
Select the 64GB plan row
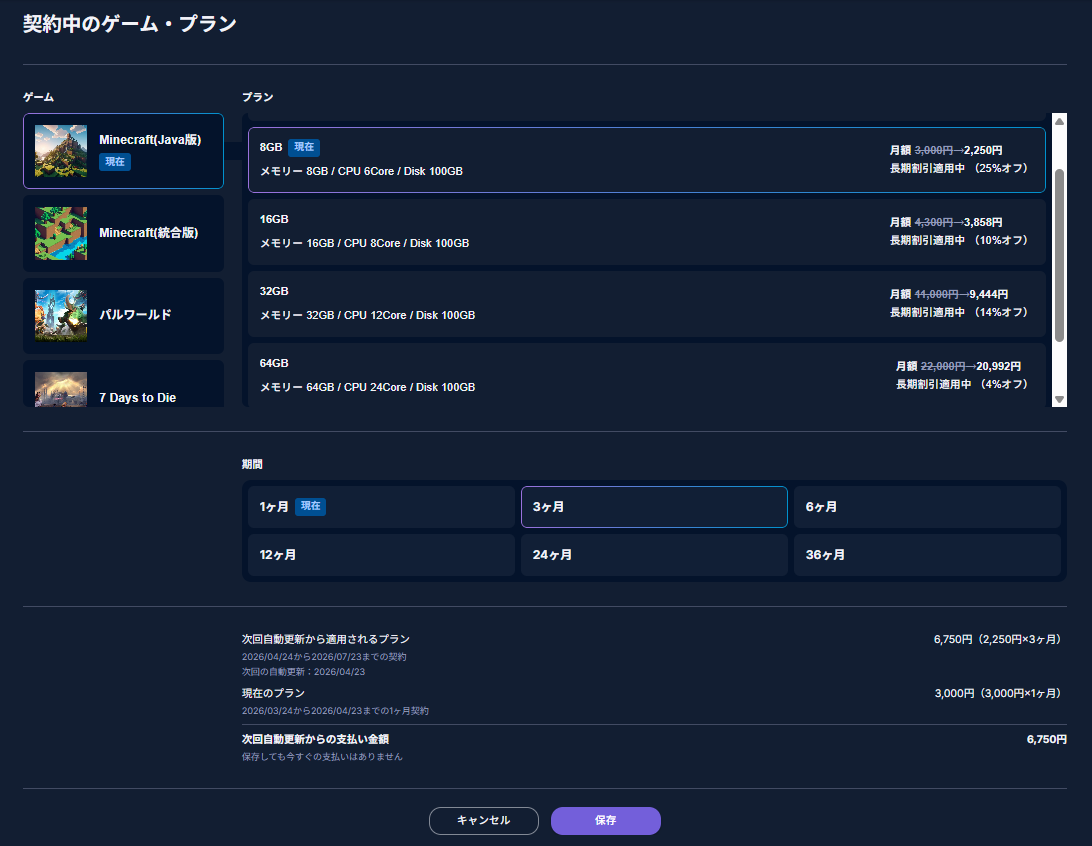(x=646, y=375)
